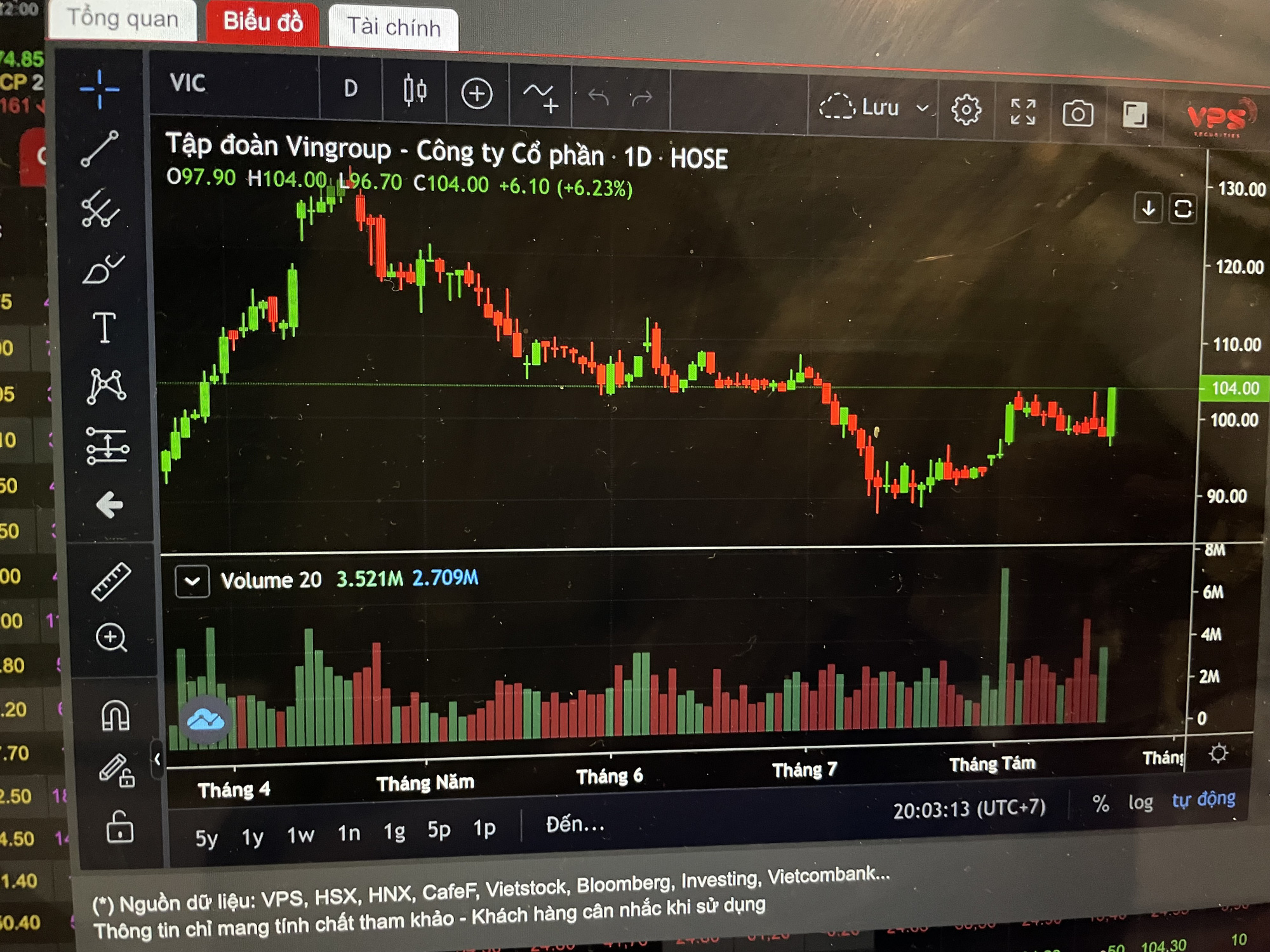The height and width of the screenshot is (952, 1270).
Task: Click the 104.00 current price label
Action: (x=1235, y=388)
